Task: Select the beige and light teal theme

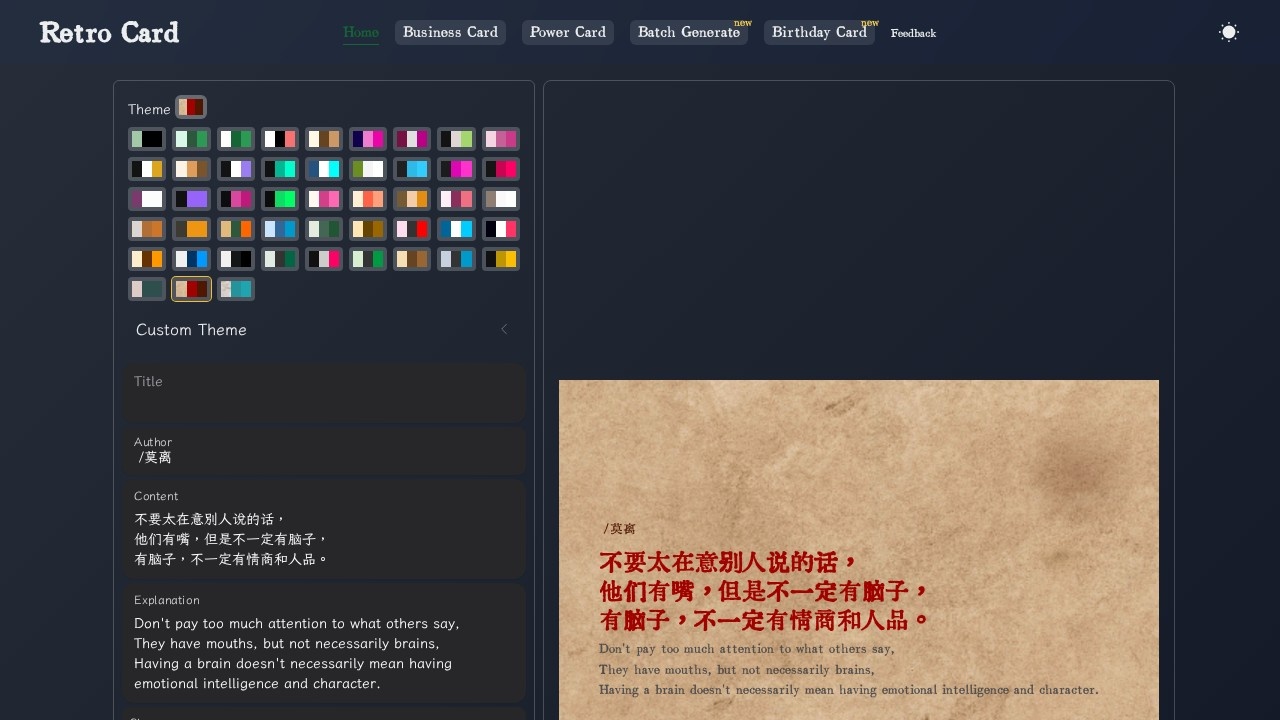Action: coord(236,289)
